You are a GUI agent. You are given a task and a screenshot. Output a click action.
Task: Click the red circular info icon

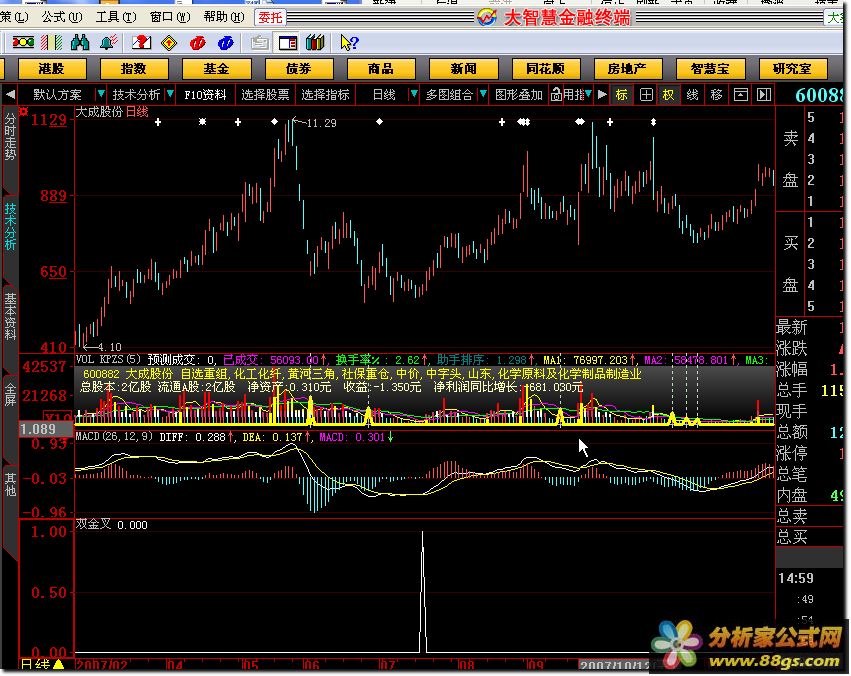198,42
